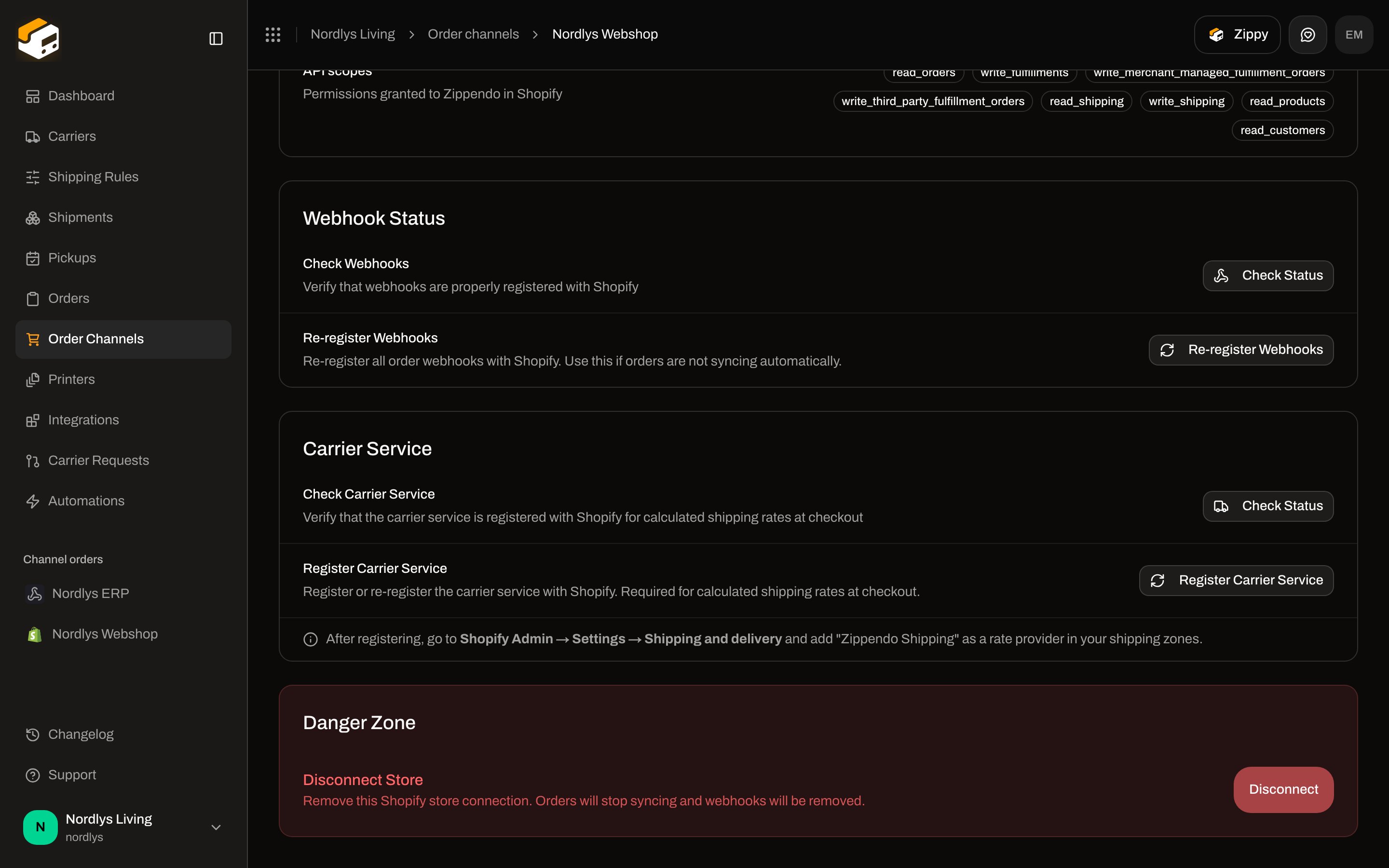This screenshot has width=1389, height=868.
Task: Click the Re-register Webhooks button
Action: tap(1241, 350)
